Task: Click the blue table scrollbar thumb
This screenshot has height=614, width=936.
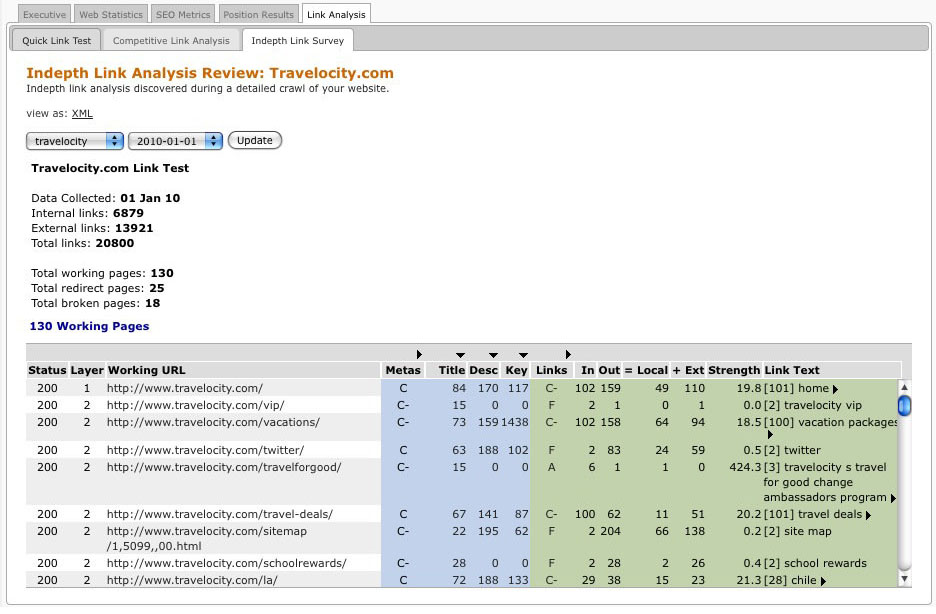Action: [x=904, y=405]
